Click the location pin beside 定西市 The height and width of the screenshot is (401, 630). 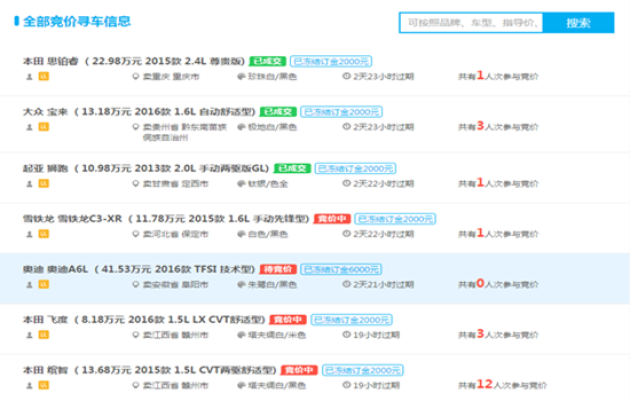tap(136, 184)
